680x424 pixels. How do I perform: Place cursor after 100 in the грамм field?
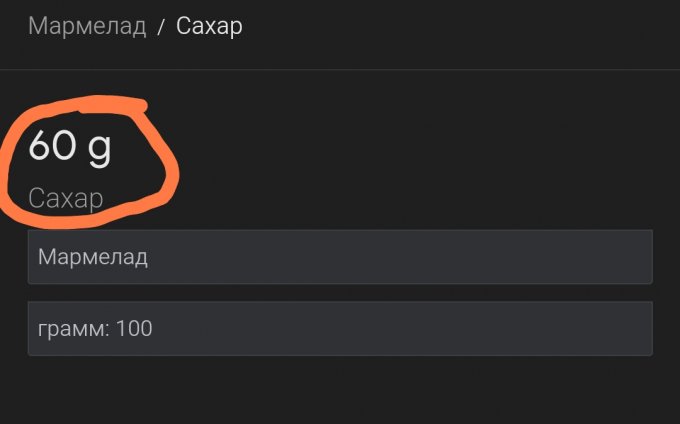pos(154,328)
